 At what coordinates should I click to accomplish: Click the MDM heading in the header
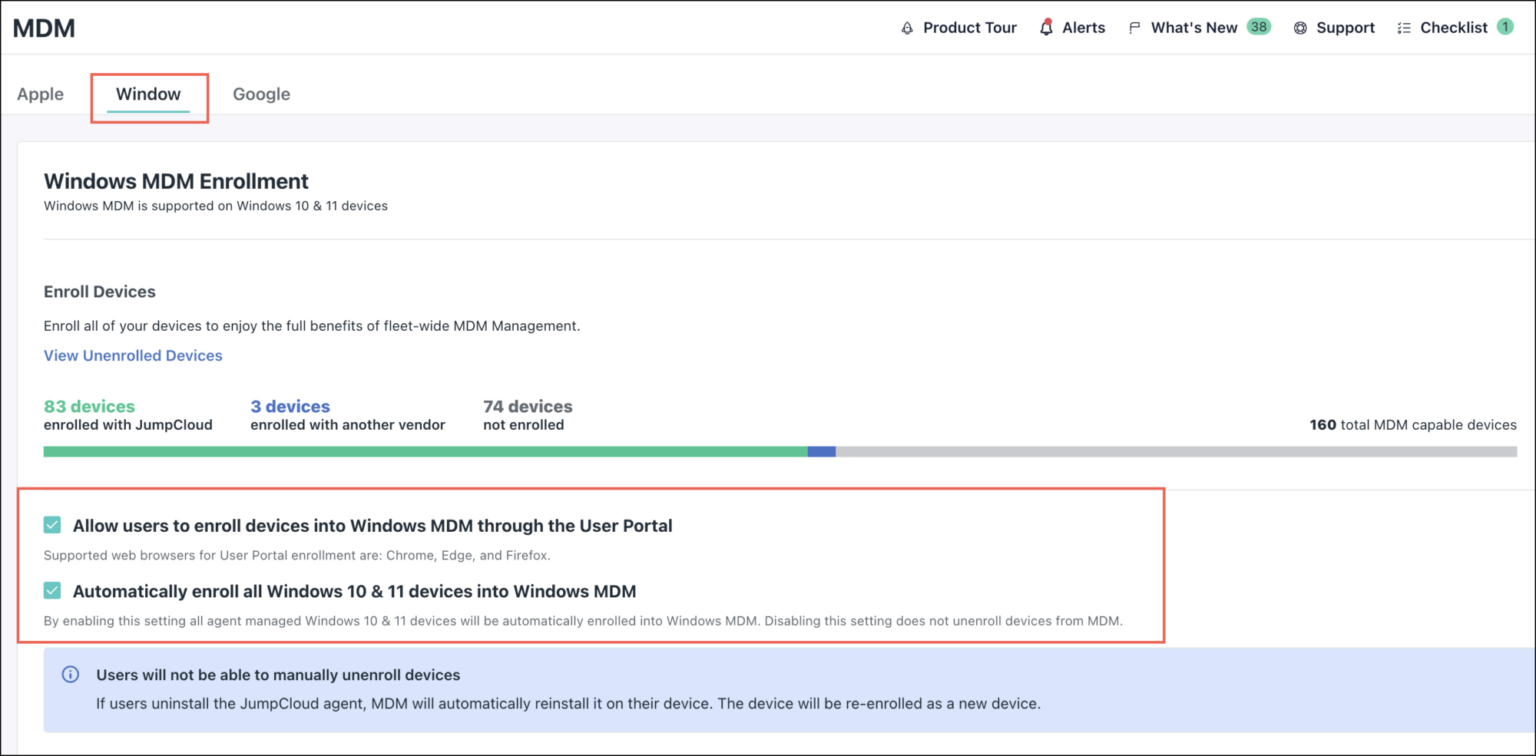click(44, 27)
